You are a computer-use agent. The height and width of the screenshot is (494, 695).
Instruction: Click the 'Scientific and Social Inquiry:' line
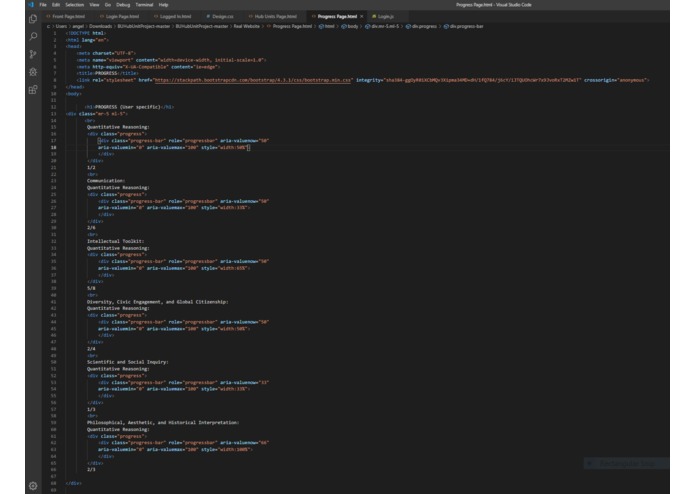click(128, 362)
